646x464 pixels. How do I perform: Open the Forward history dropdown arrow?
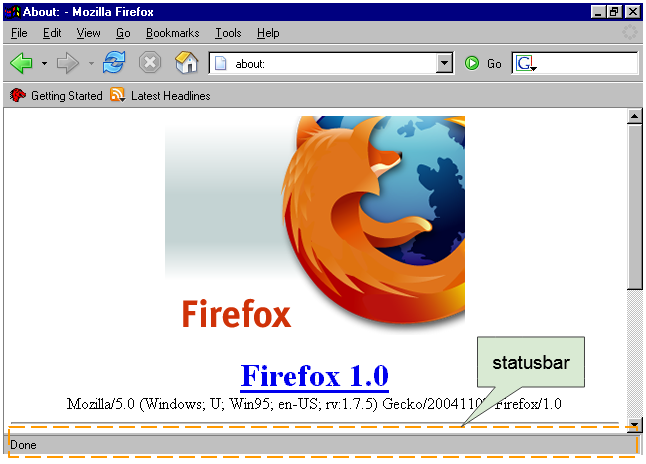click(91, 63)
